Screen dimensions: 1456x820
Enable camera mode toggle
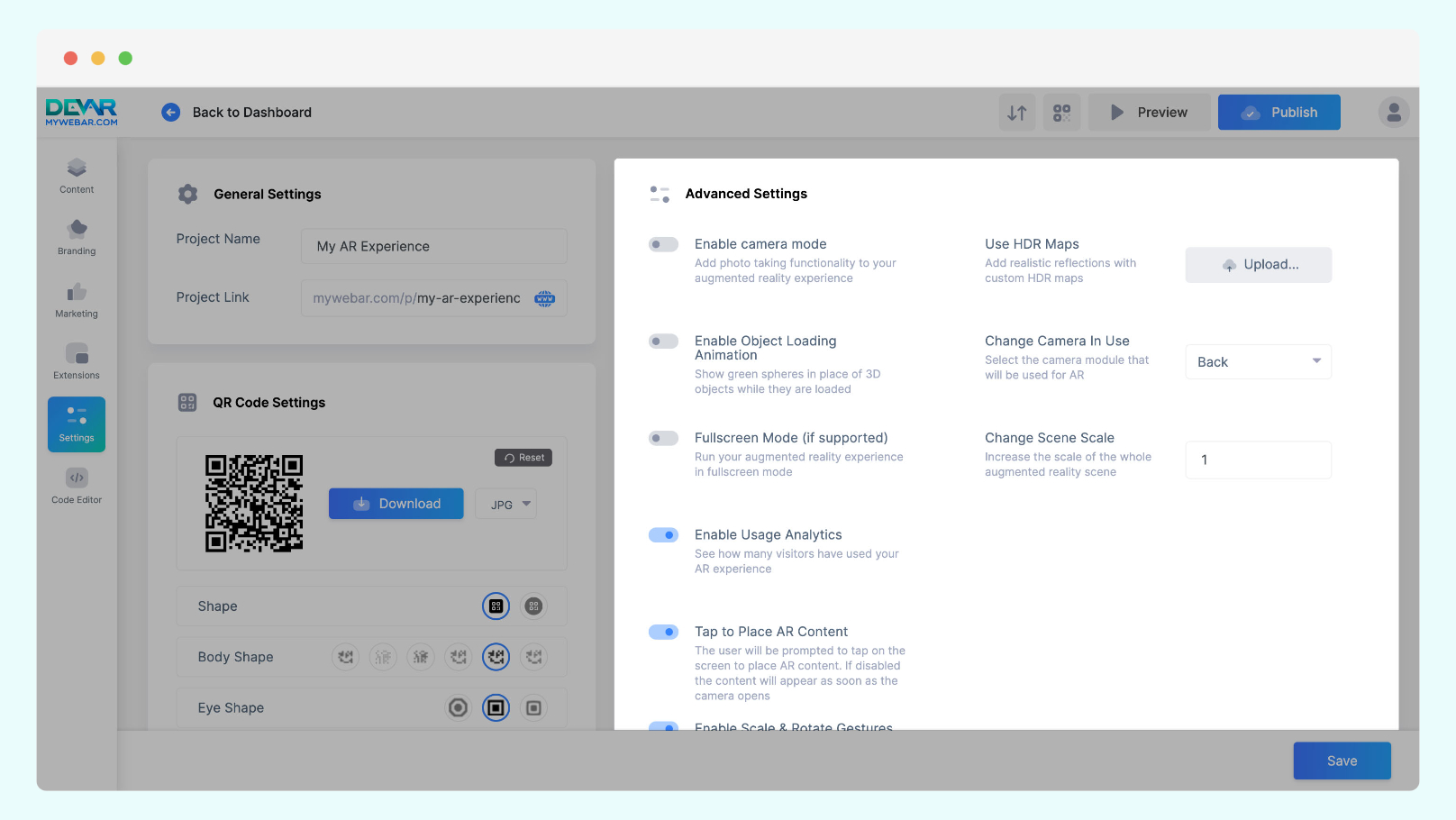663,244
